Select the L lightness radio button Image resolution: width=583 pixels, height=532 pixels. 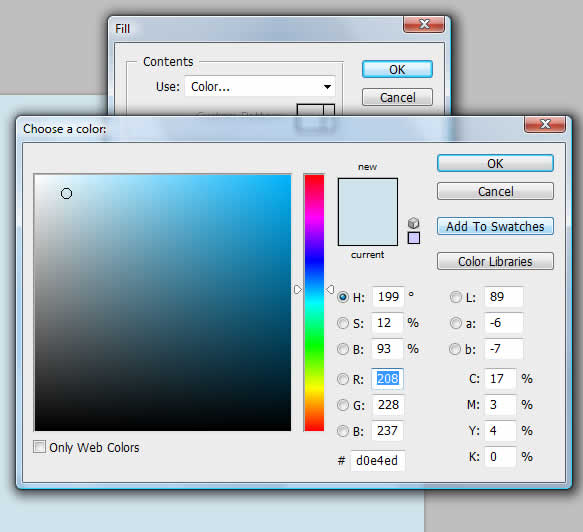click(455, 297)
